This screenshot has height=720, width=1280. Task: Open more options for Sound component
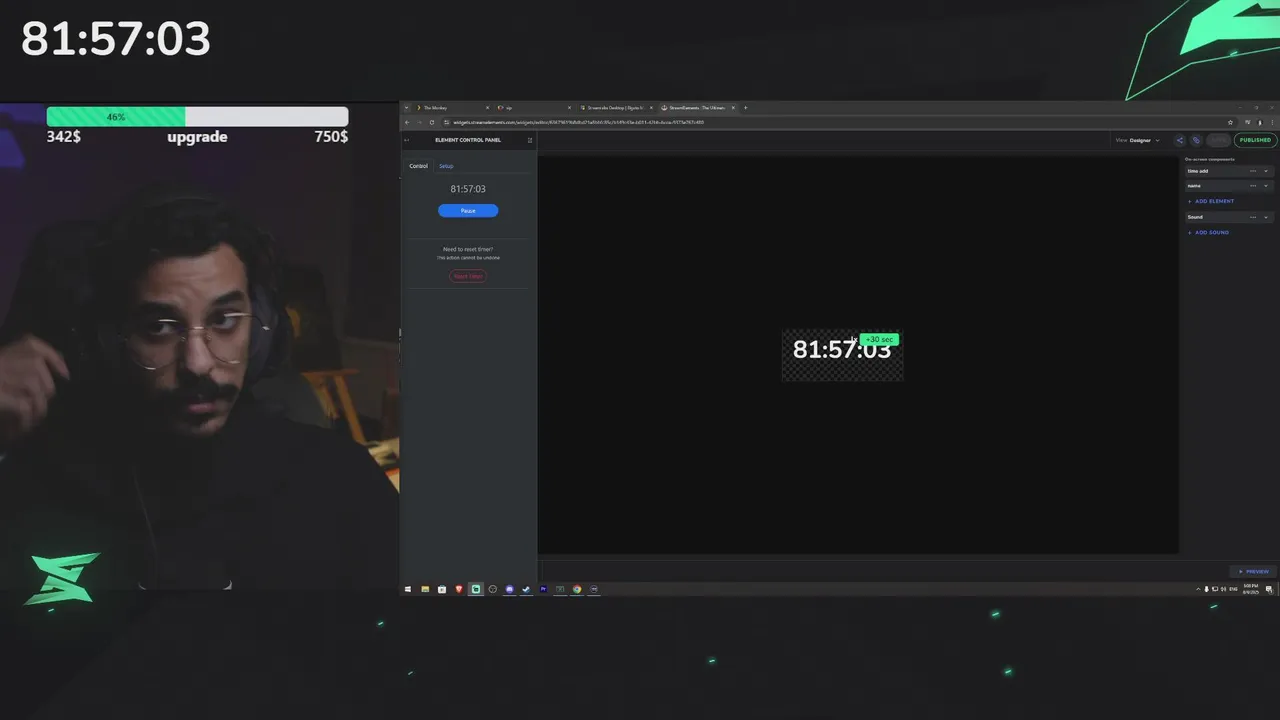coord(1252,217)
